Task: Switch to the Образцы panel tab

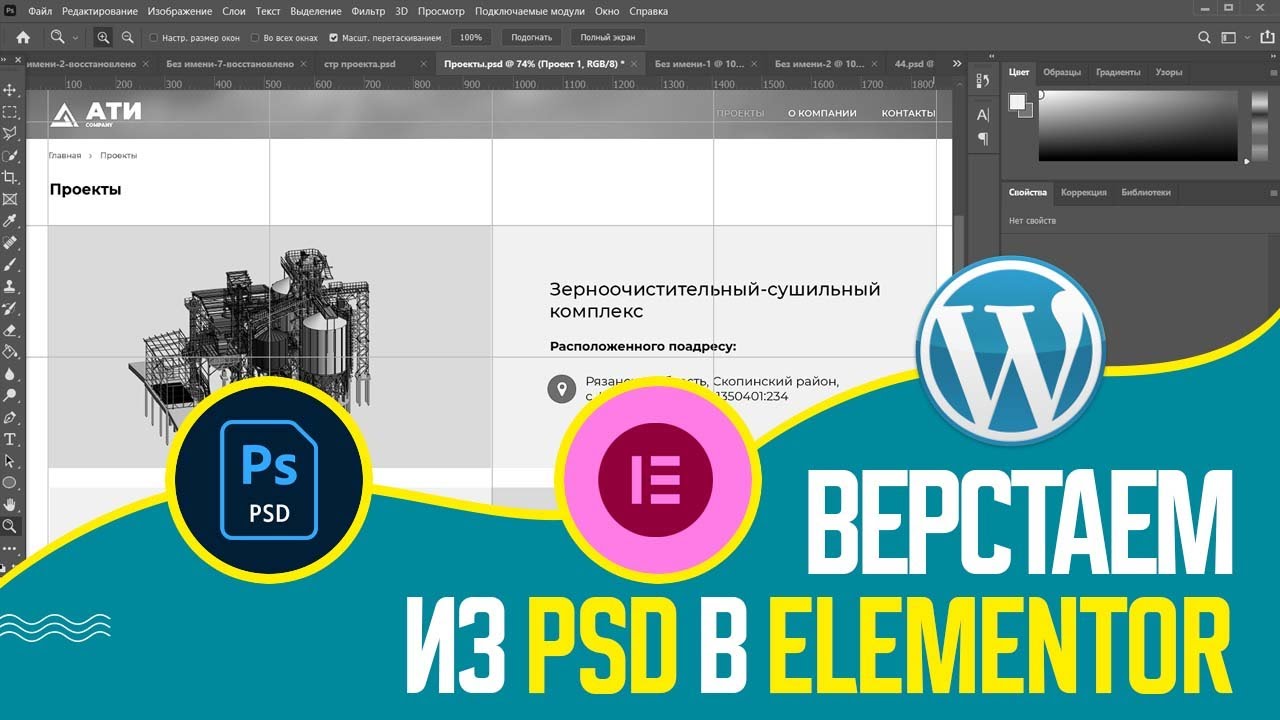Action: point(1062,73)
